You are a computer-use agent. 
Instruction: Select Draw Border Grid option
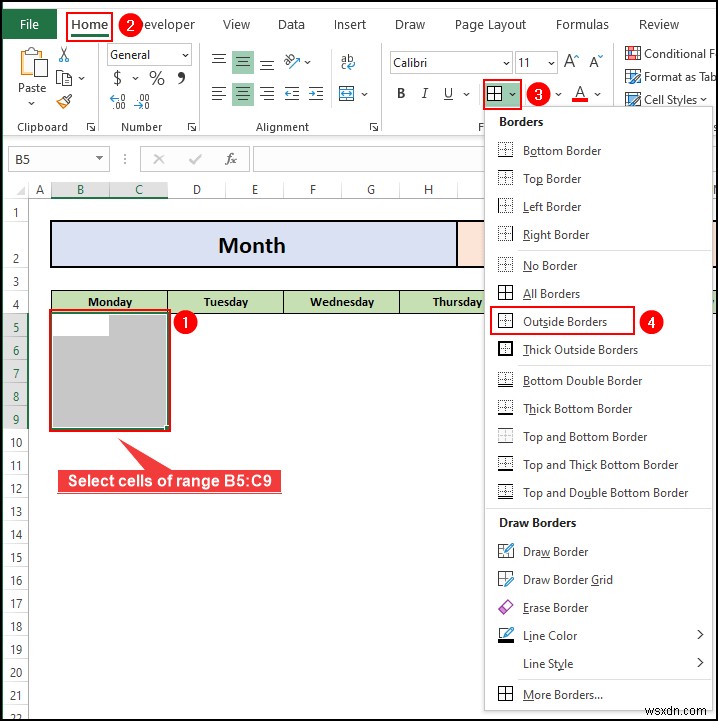click(x=597, y=579)
